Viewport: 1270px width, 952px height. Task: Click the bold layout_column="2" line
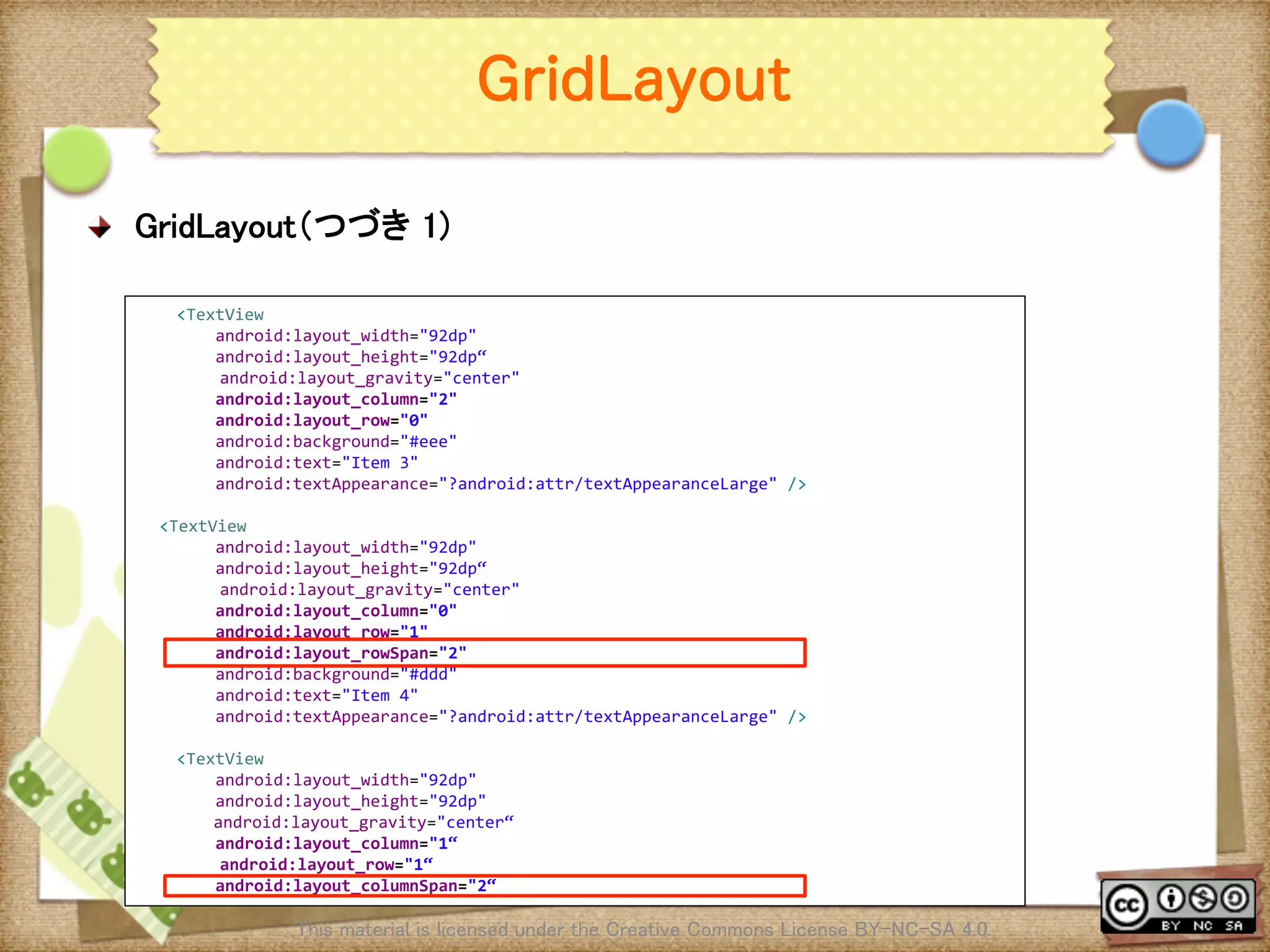click(x=335, y=399)
